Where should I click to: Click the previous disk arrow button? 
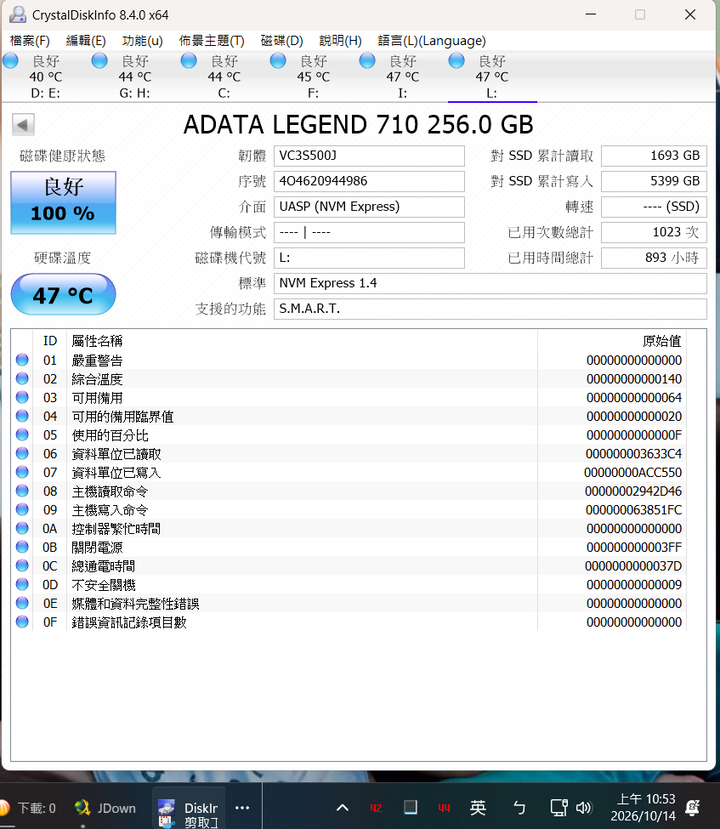[23, 125]
